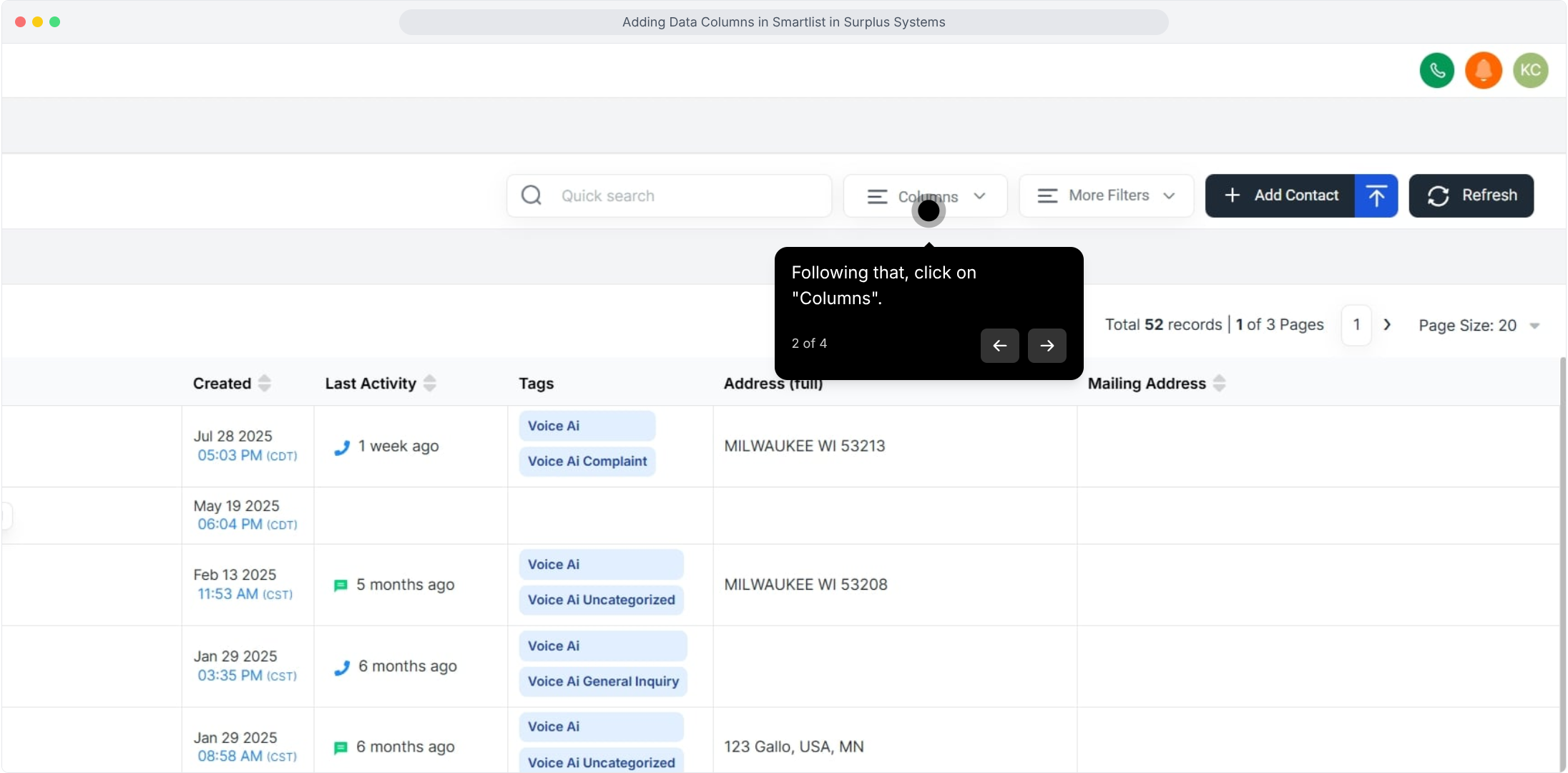
Task: Sort by Last Activity column arrows
Action: (x=430, y=383)
